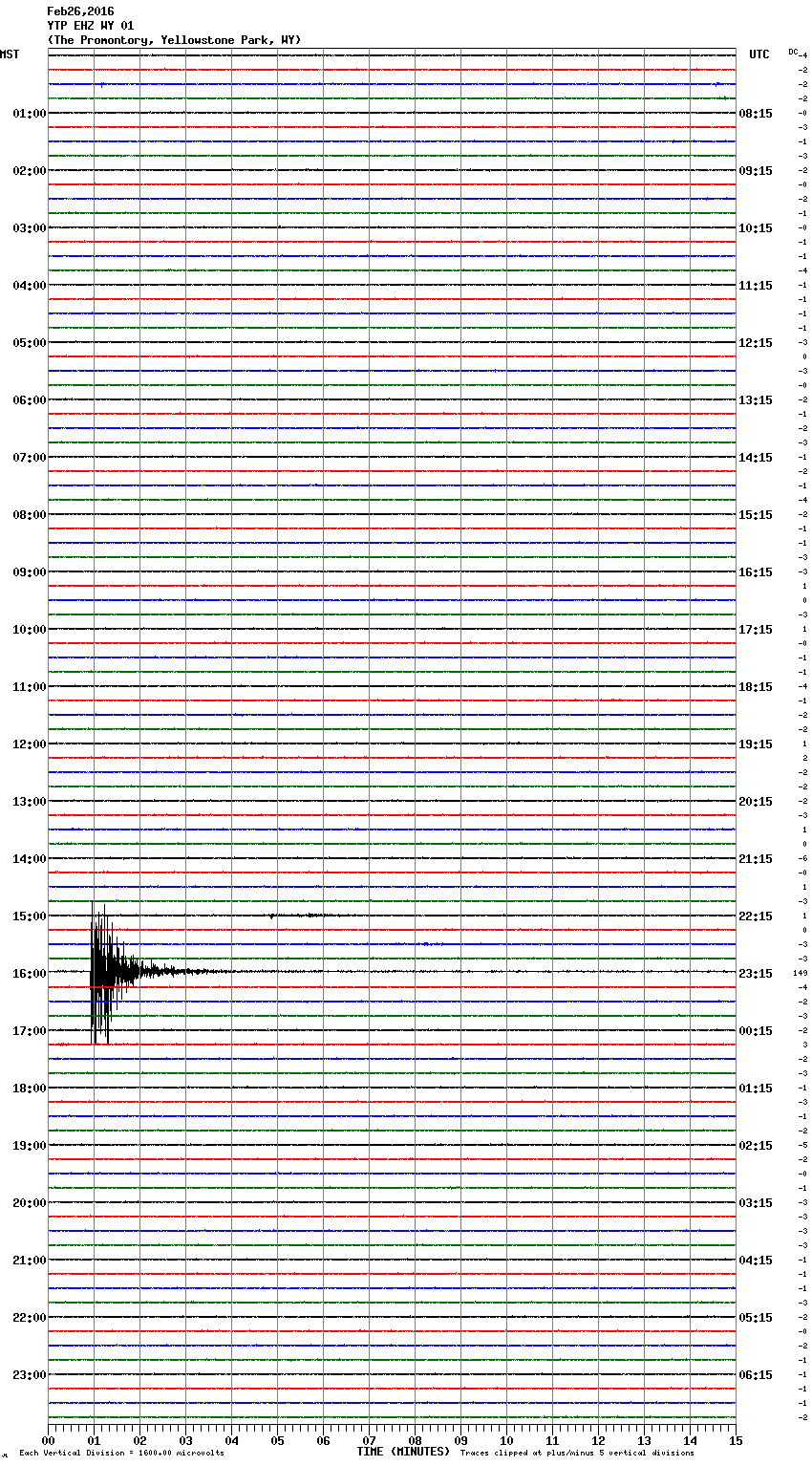Click the 00:15 UTC time label

756,1031
